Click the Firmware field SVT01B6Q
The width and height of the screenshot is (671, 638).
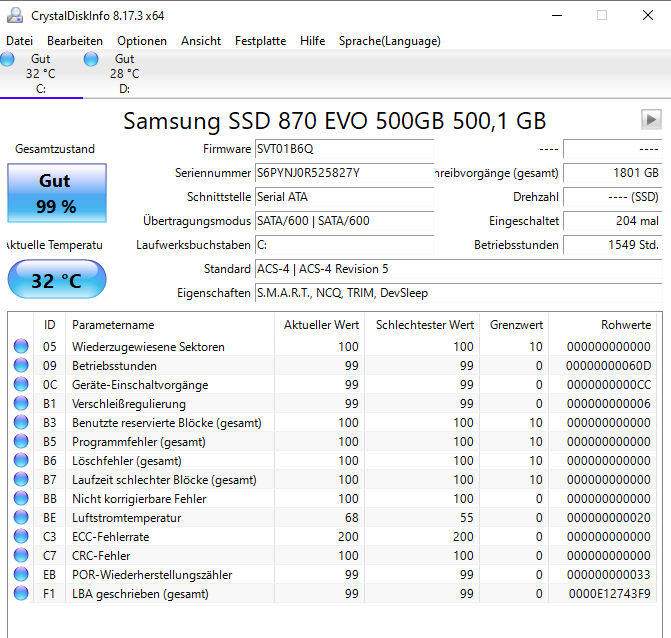344,149
